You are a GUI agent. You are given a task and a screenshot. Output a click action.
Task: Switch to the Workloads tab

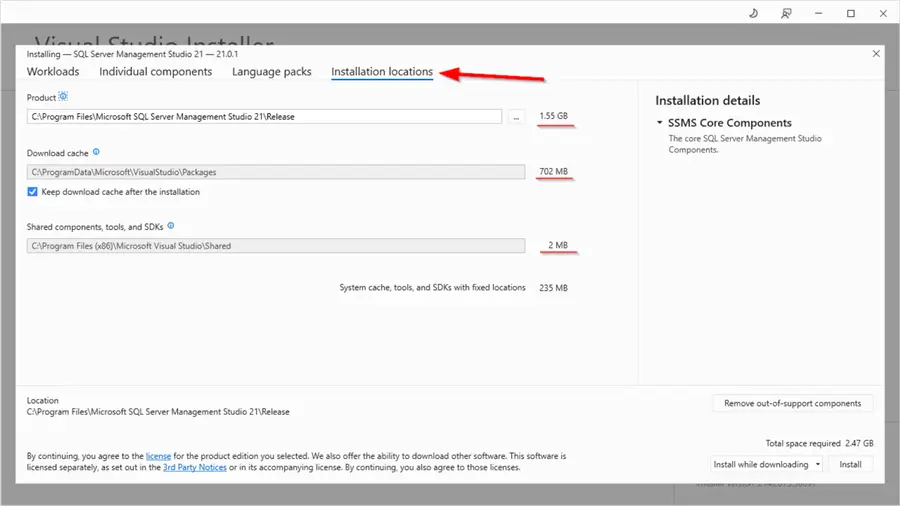53,72
